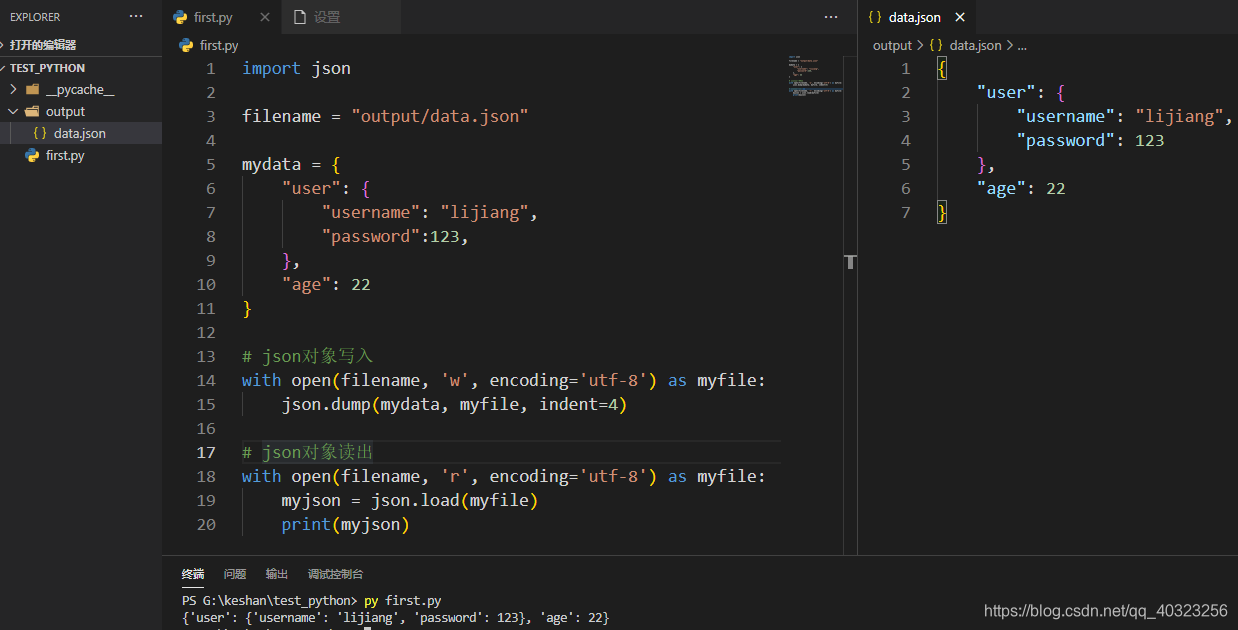Image resolution: width=1238 pixels, height=630 pixels.
Task: Switch to the 设置 tab
Action: tap(341, 17)
